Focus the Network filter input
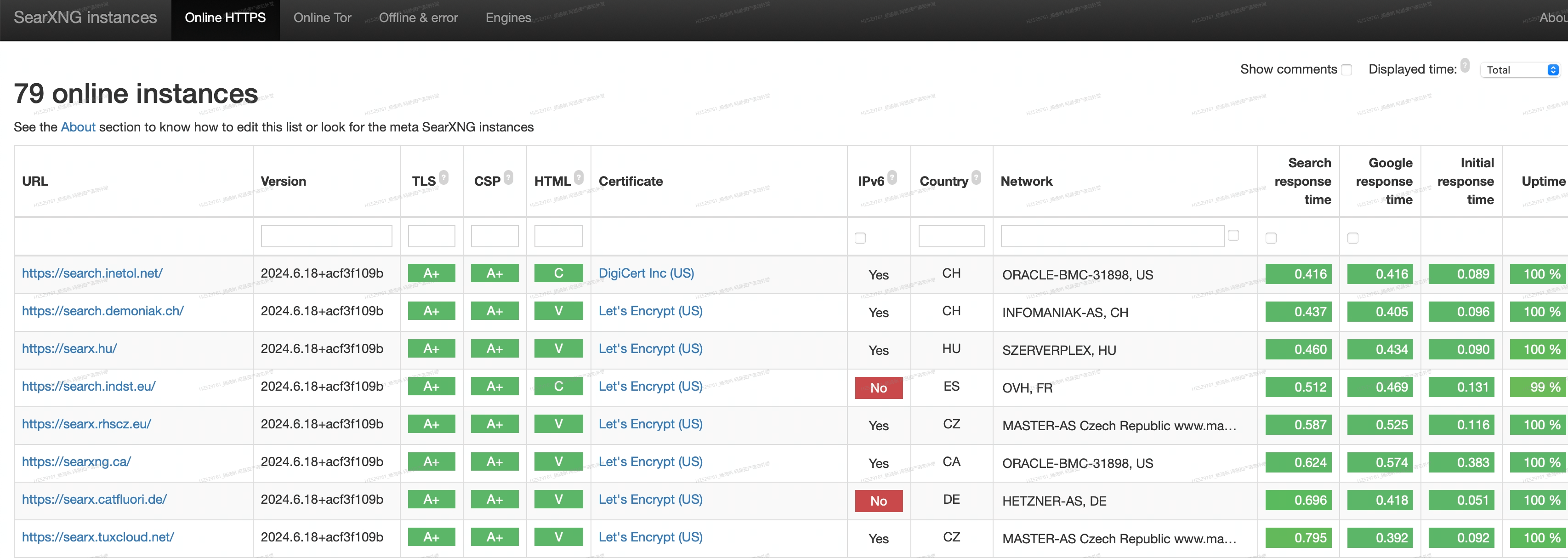The width and height of the screenshot is (1568, 558). [x=1113, y=236]
